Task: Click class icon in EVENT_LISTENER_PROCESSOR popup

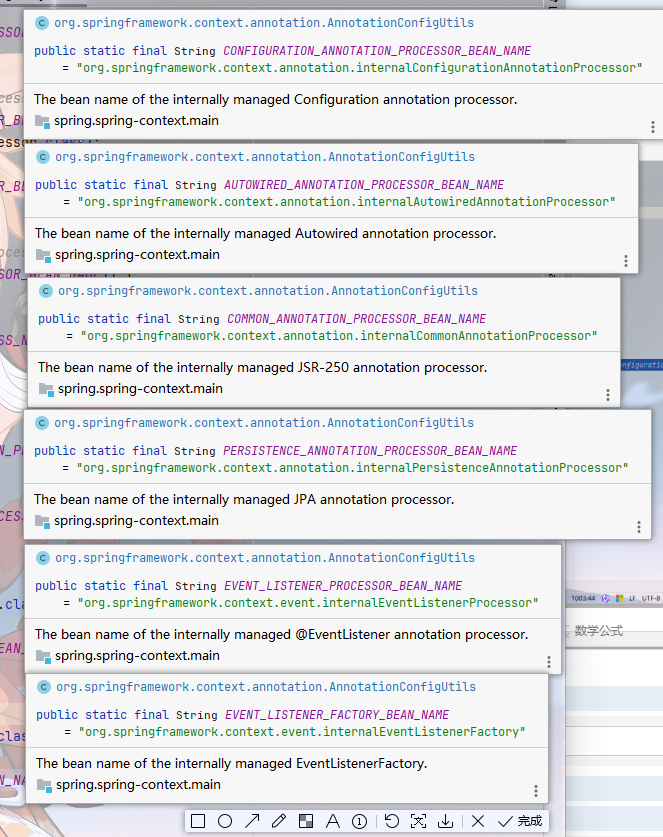Action: (x=43, y=558)
